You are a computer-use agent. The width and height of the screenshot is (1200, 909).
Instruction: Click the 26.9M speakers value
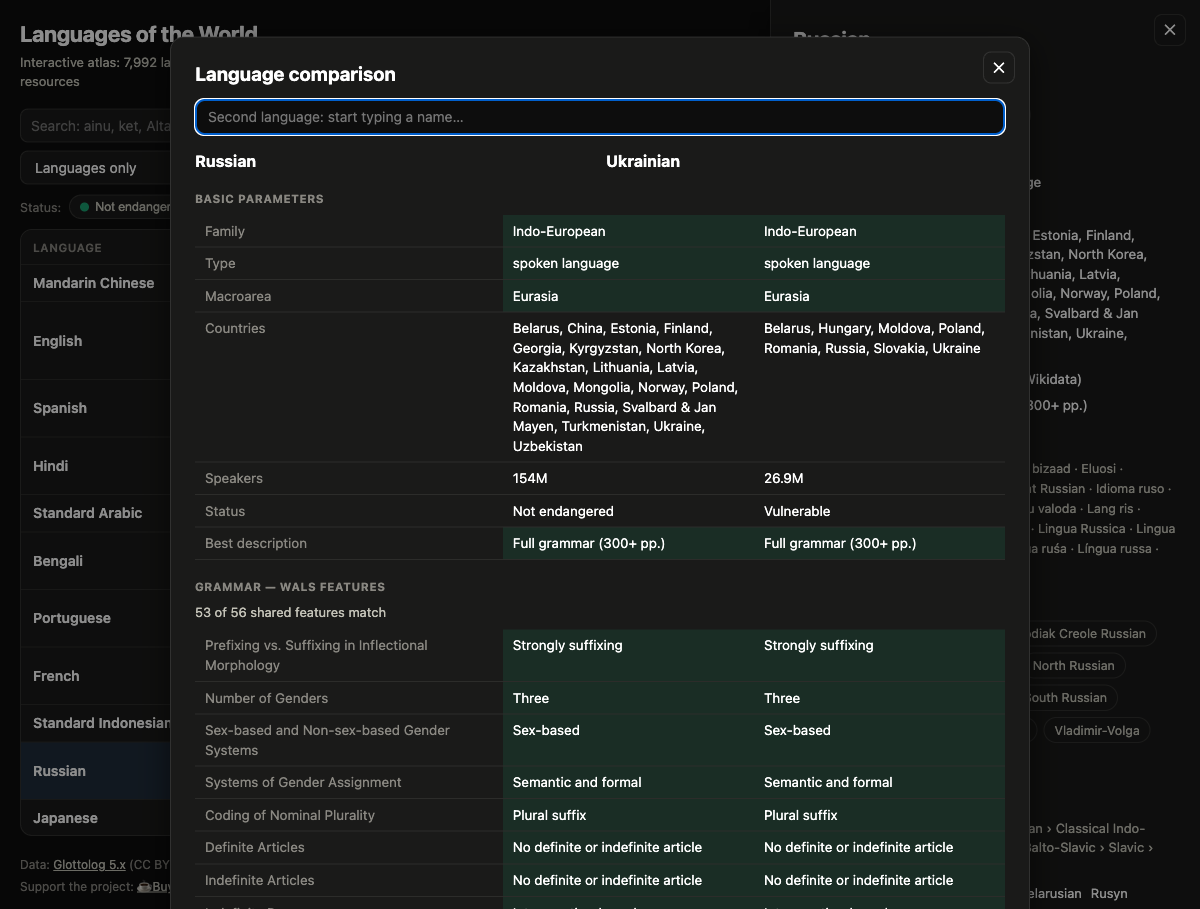click(784, 478)
